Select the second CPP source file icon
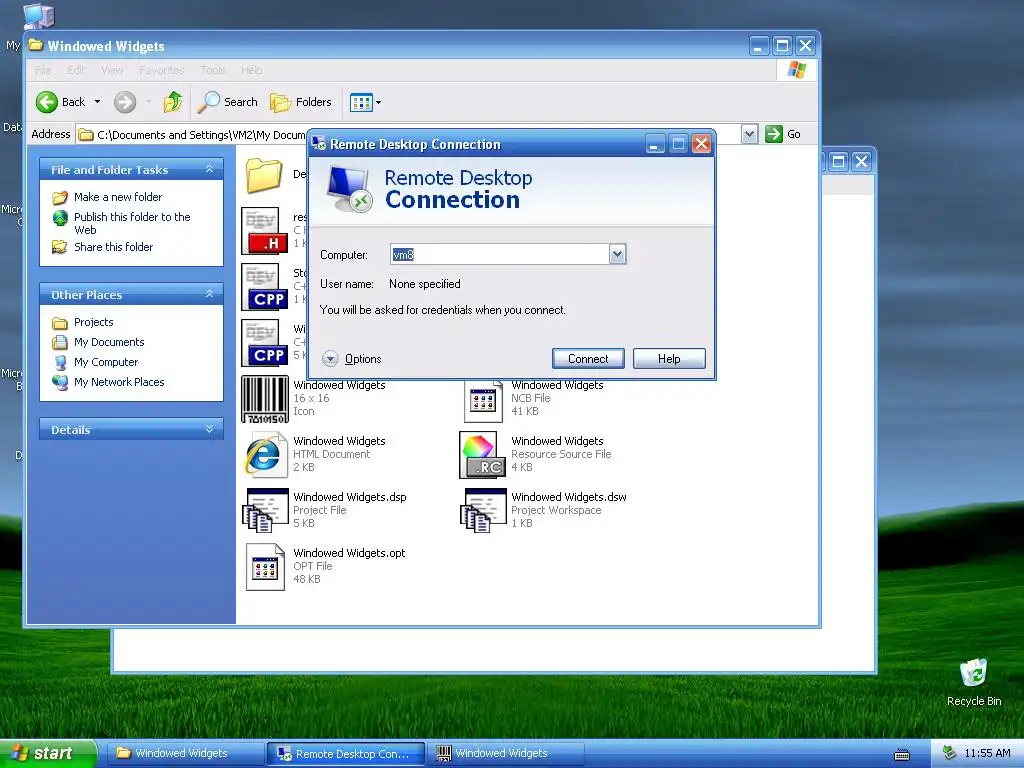The width and height of the screenshot is (1024, 768). [x=264, y=343]
